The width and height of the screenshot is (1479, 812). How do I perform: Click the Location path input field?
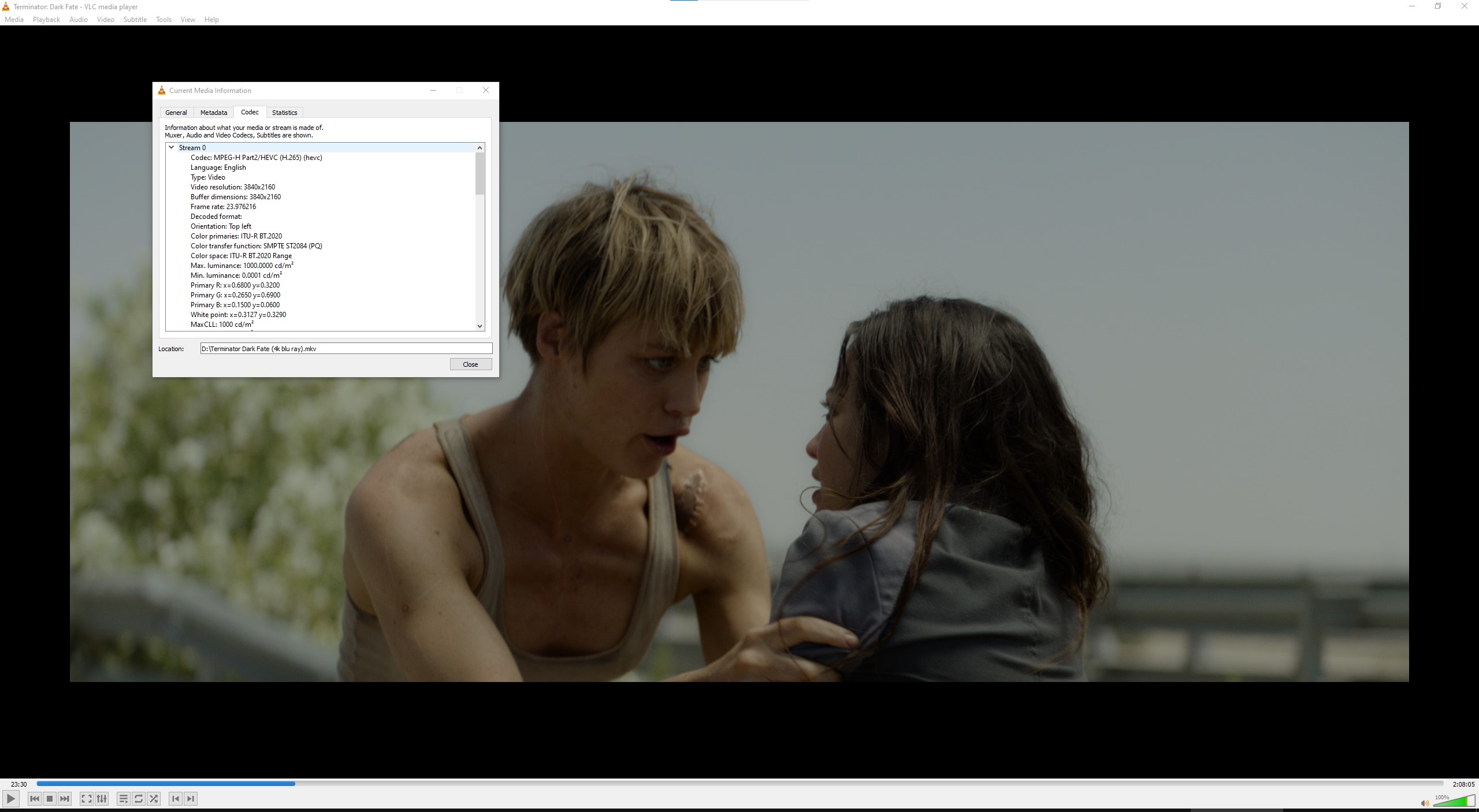(346, 349)
